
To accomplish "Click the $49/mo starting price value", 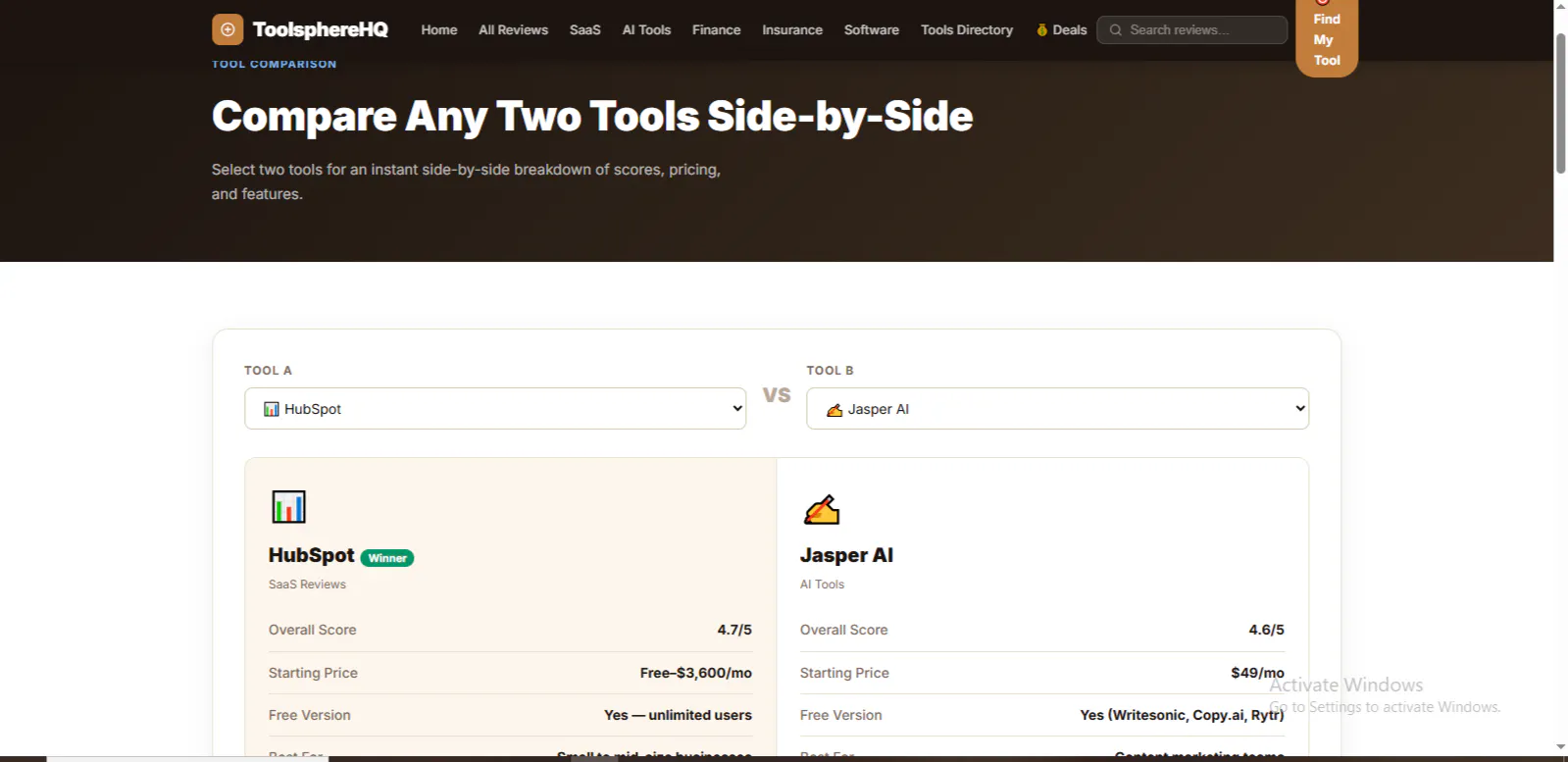I will [x=1257, y=673].
